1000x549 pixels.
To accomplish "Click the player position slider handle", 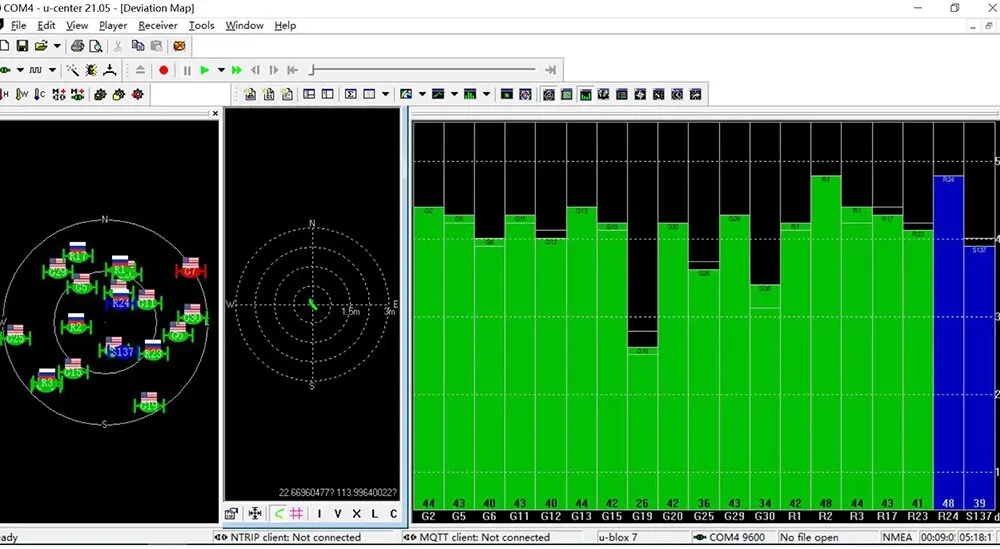I will point(312,70).
